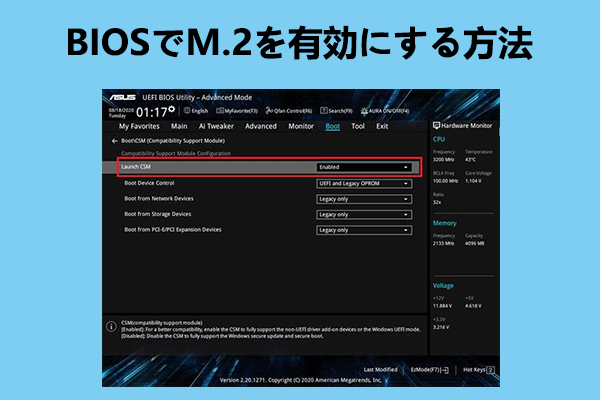This screenshot has width=600, height=400.
Task: Open the Ai Tweaker tab
Action: click(216, 126)
